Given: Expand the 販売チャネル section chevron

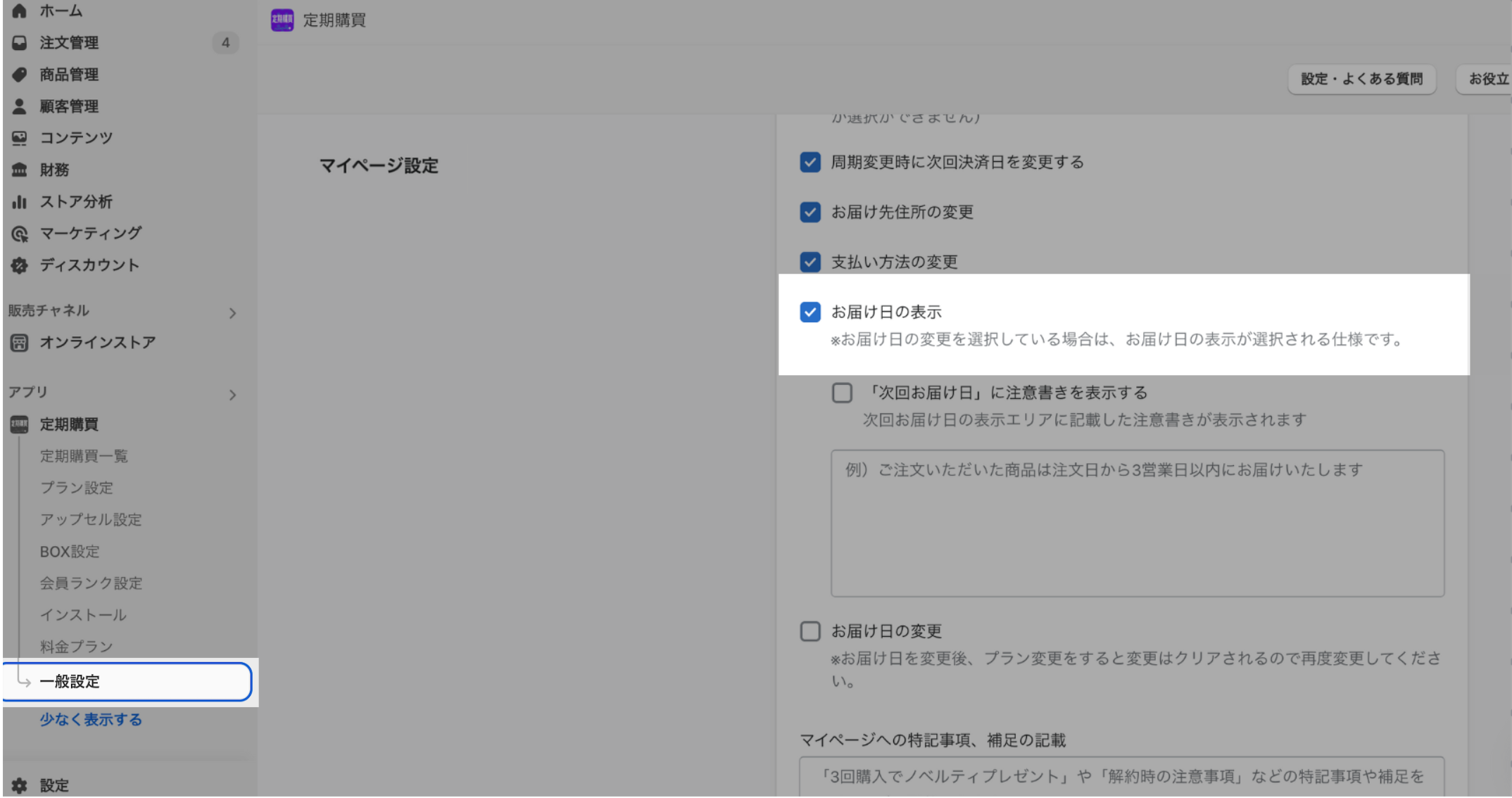Looking at the screenshot, I should pyautogui.click(x=232, y=313).
